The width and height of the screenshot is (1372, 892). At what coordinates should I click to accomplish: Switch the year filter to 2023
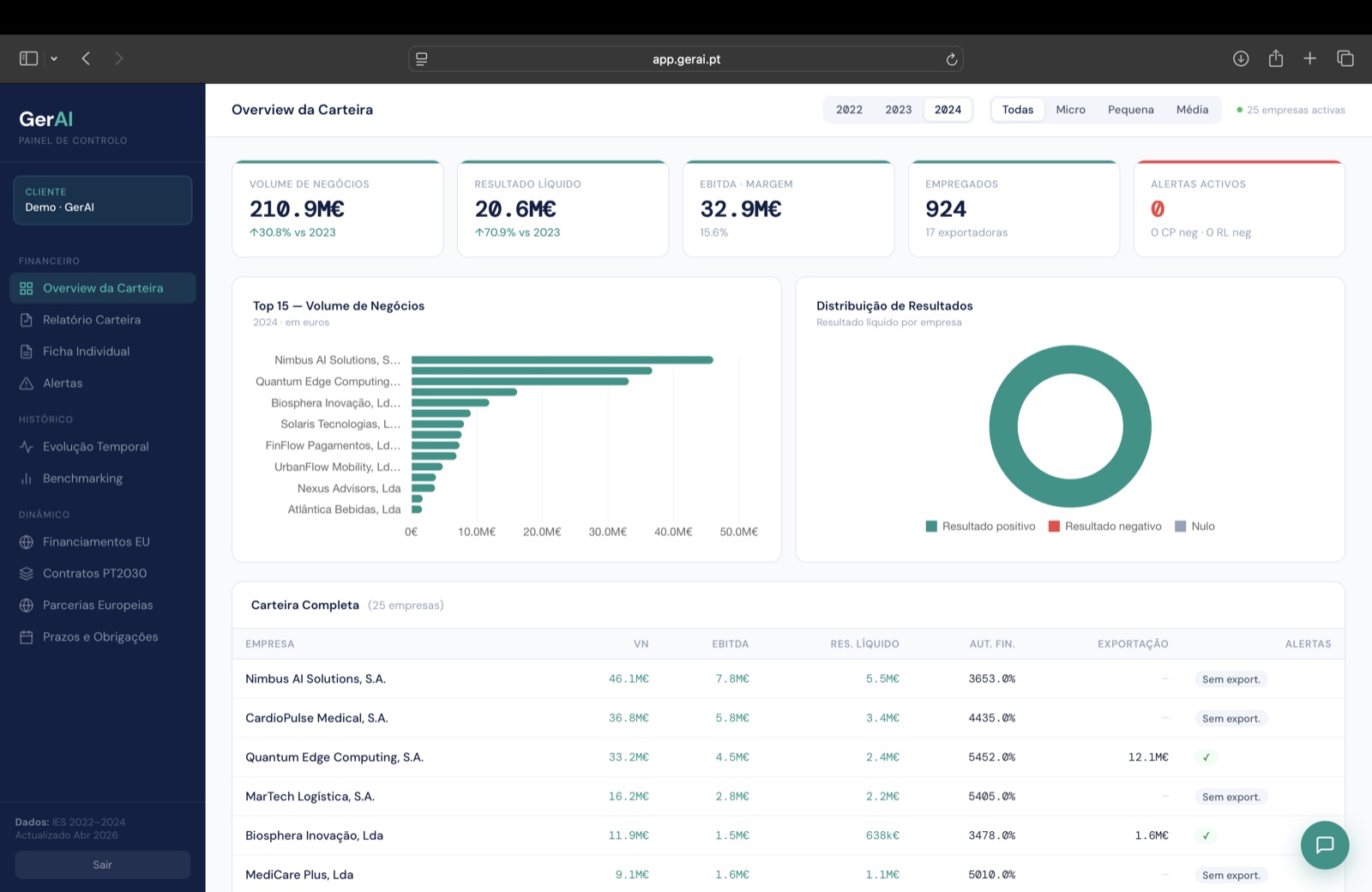[x=898, y=110]
